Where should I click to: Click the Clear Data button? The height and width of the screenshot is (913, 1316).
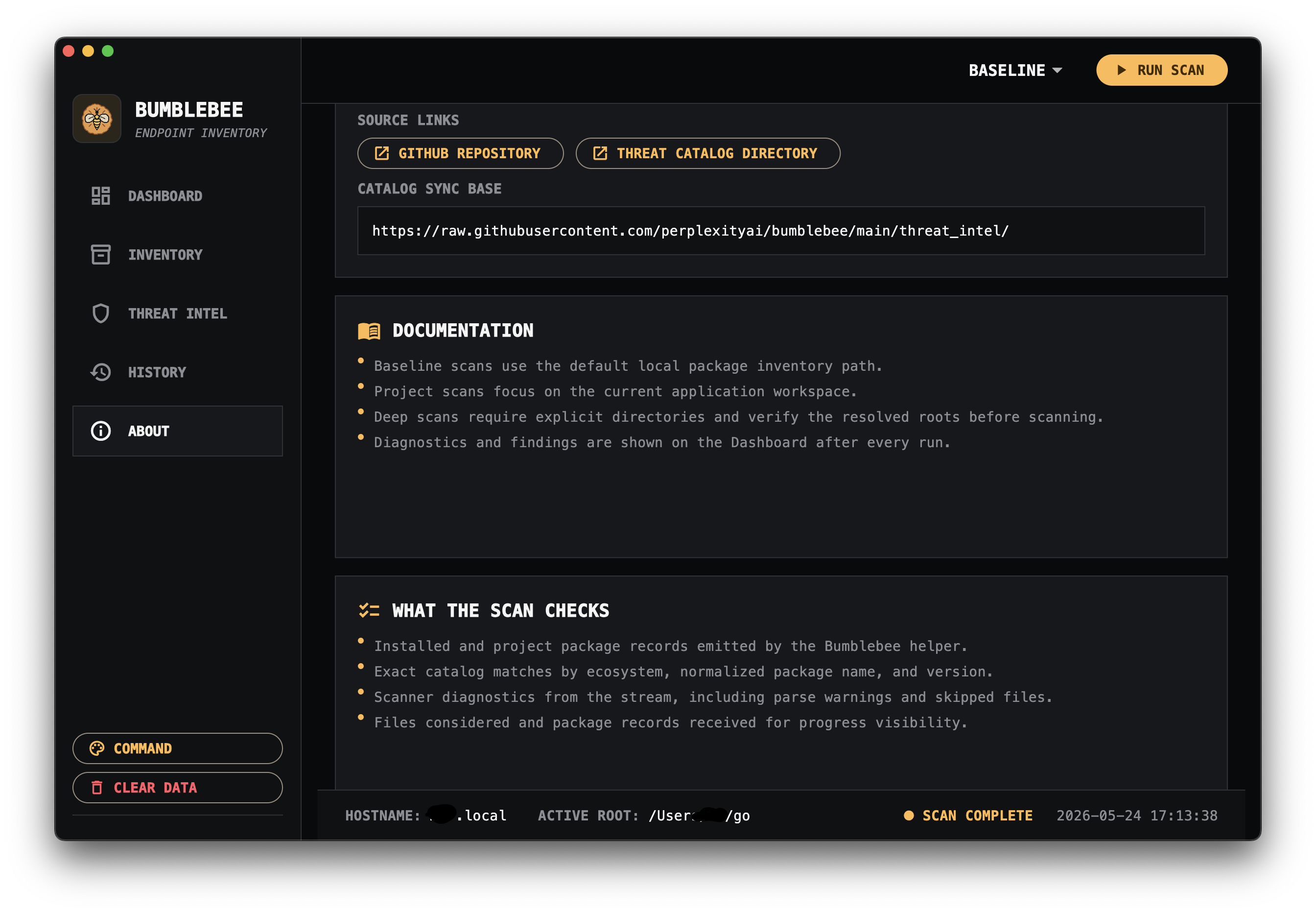tap(177, 788)
